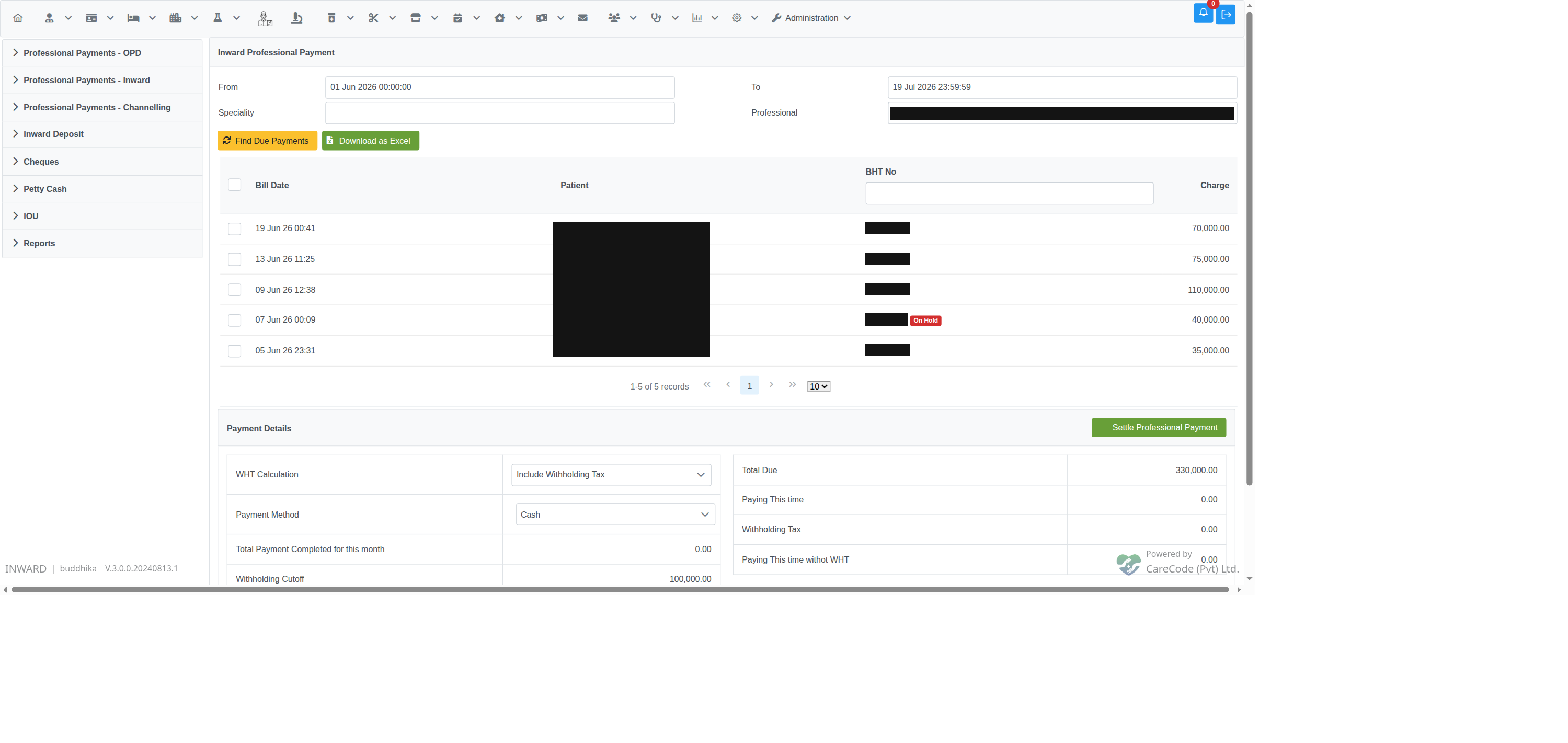Expand the Reports section
The image size is (1568, 743).
click(102, 244)
